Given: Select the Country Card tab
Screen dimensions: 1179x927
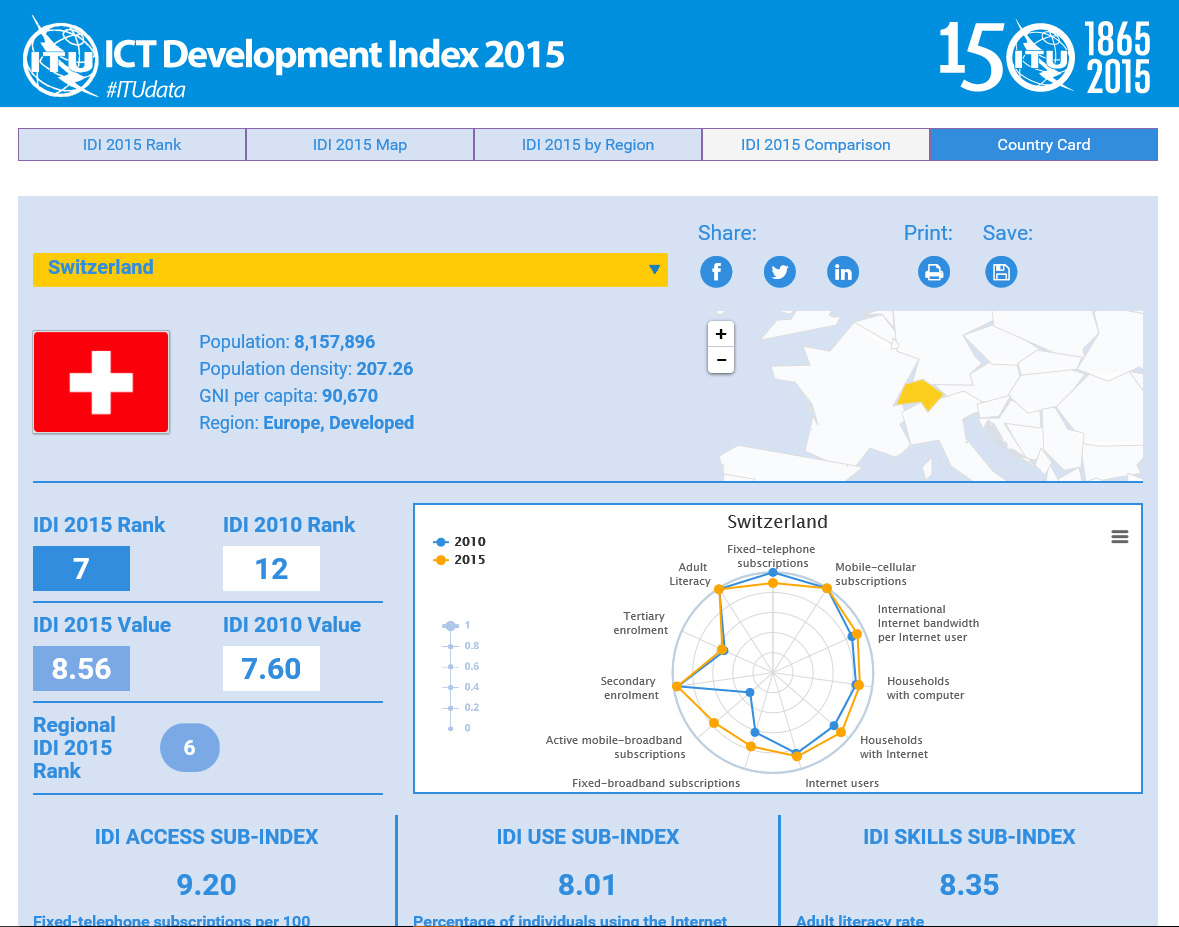Looking at the screenshot, I should [x=1043, y=144].
